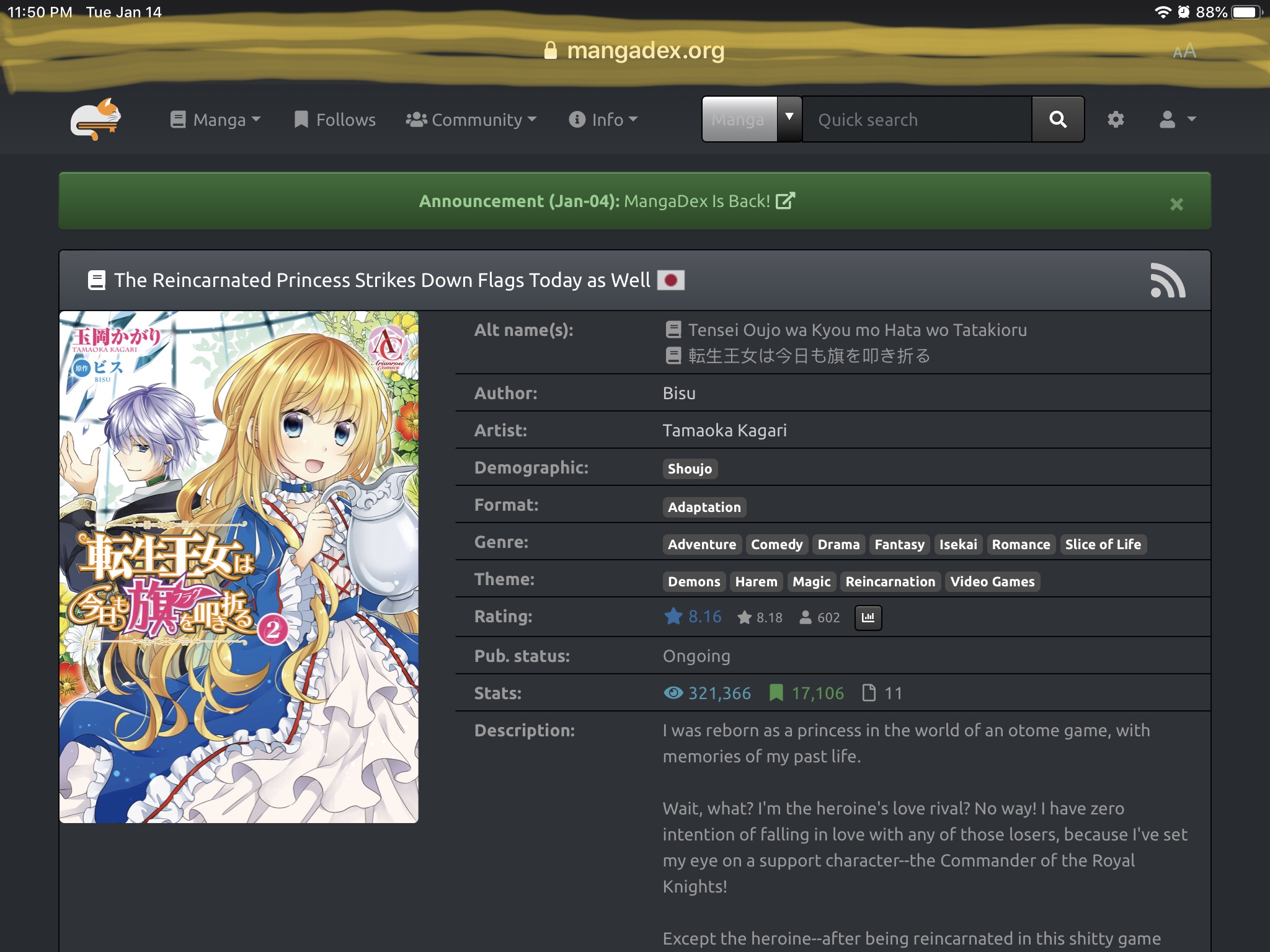Click the Isekai genre tag
The width and height of the screenshot is (1270, 952).
957,544
